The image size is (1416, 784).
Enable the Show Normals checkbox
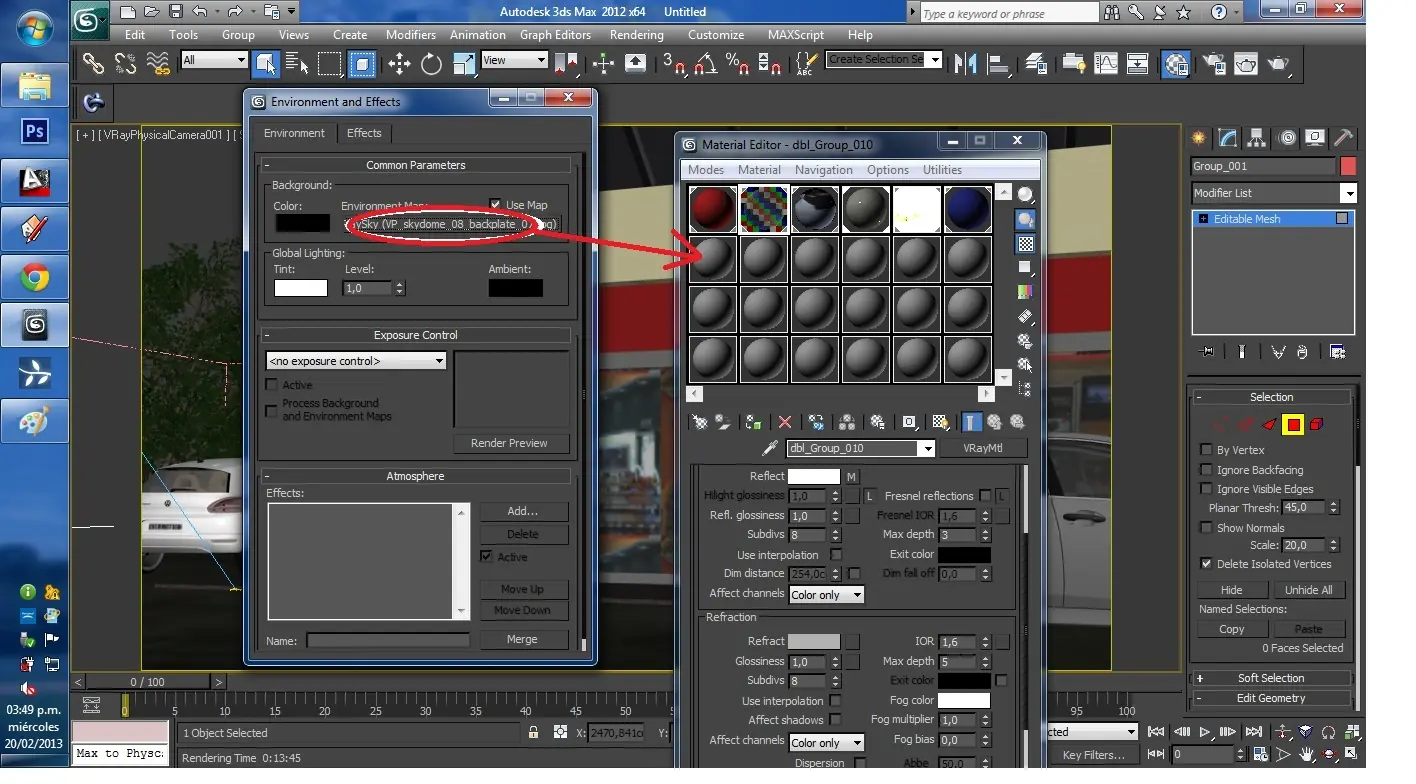1206,527
